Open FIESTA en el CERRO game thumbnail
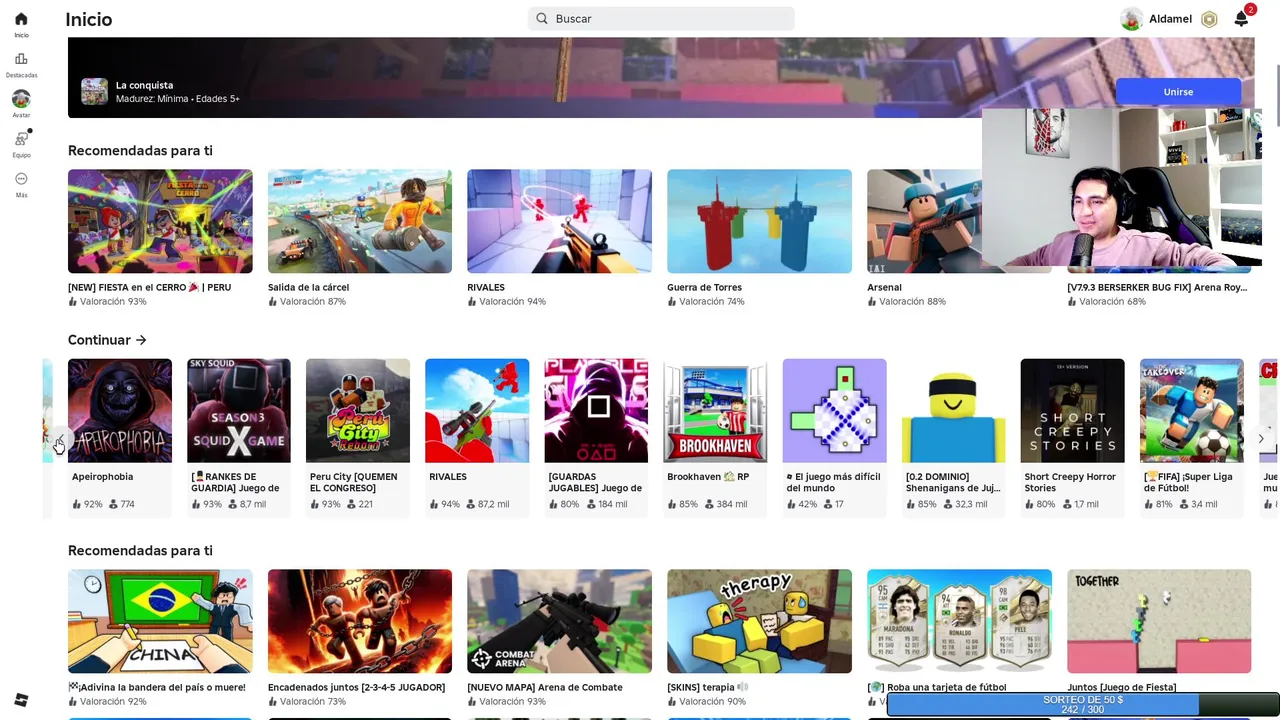Screen dimensions: 1280x720 [160, 221]
